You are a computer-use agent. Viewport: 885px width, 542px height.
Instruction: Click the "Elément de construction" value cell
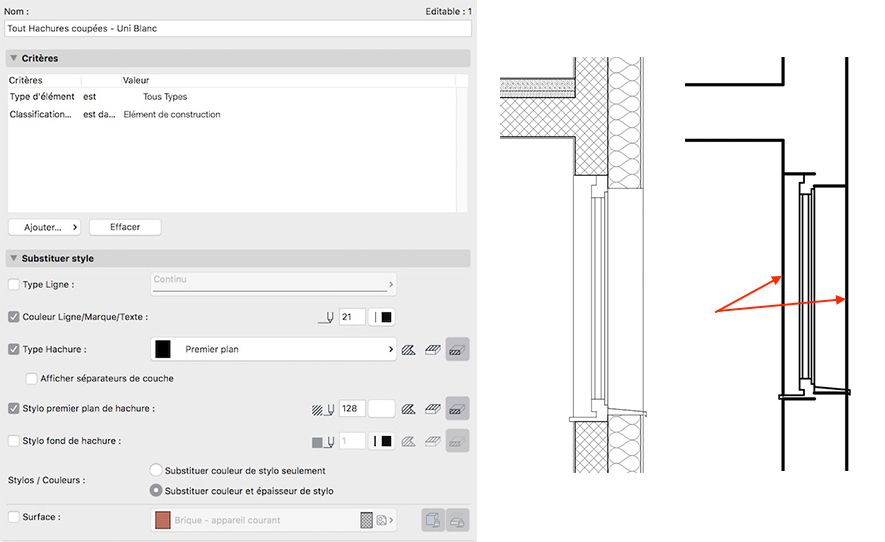point(172,114)
